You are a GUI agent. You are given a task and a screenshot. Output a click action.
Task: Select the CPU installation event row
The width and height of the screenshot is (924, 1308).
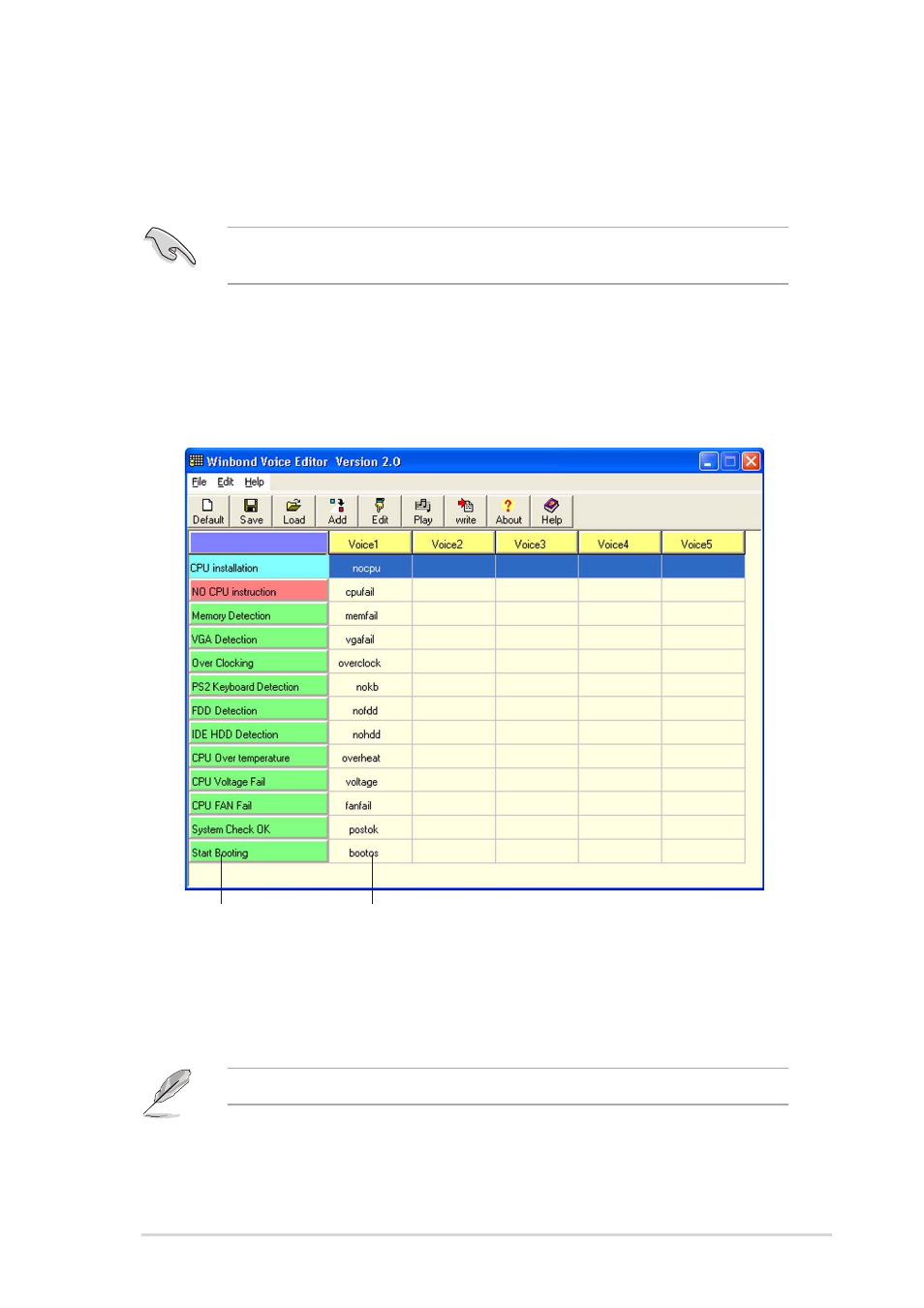pos(259,568)
